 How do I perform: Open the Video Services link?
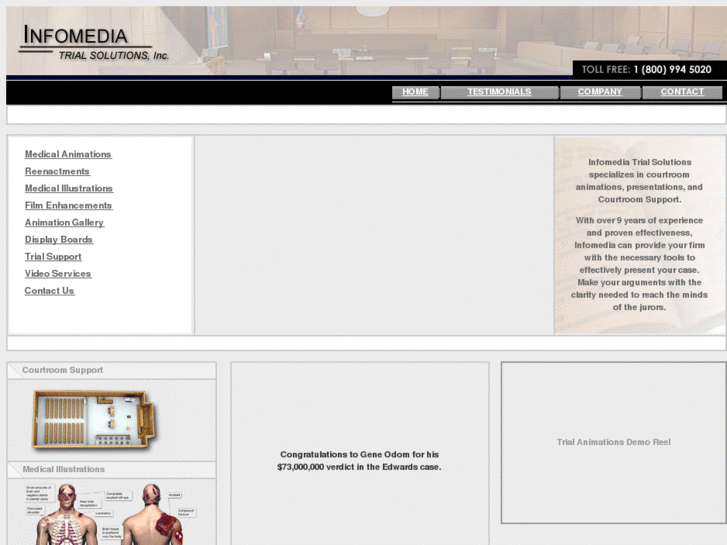[x=58, y=274]
